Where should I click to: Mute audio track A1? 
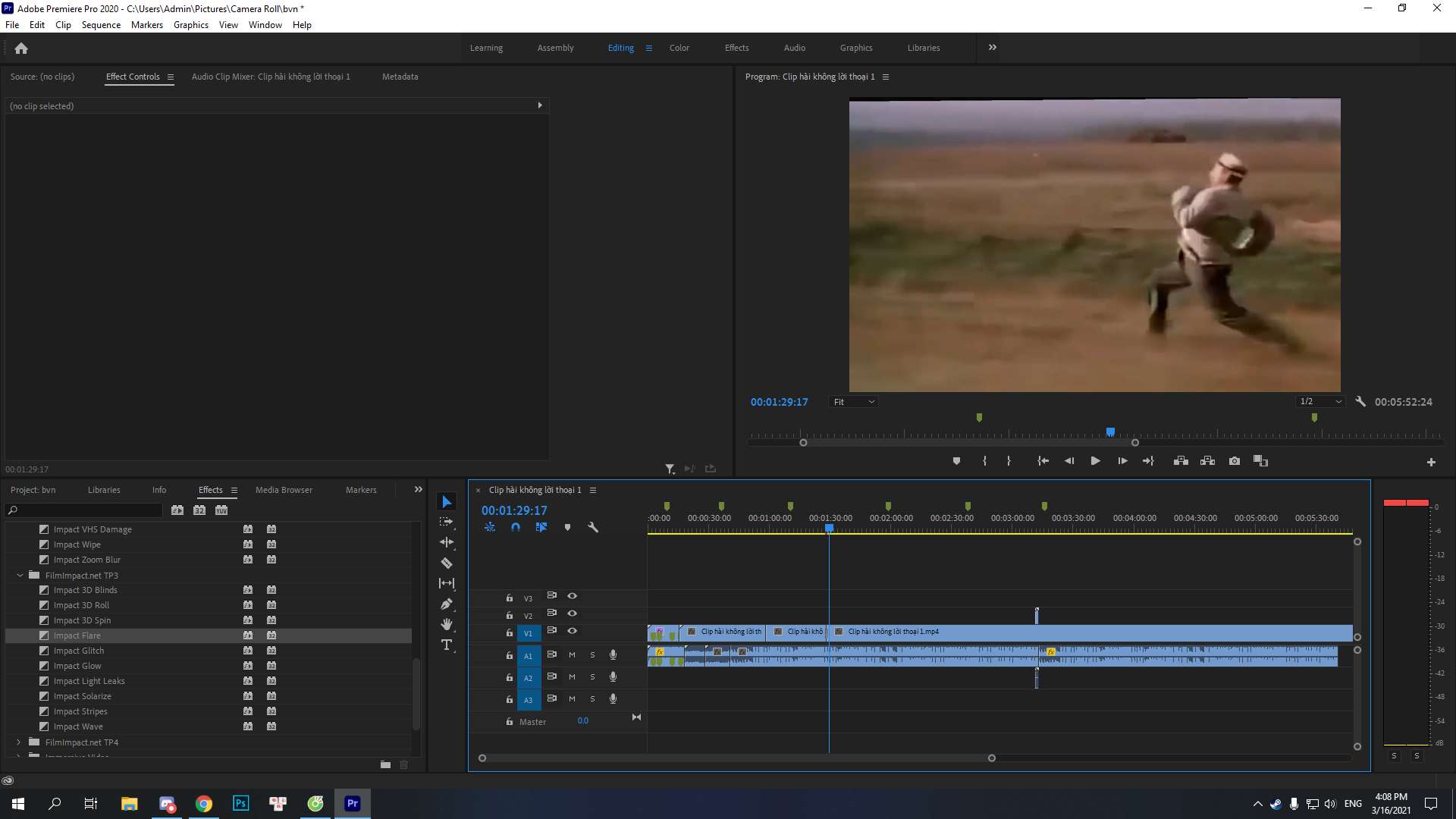coord(572,655)
